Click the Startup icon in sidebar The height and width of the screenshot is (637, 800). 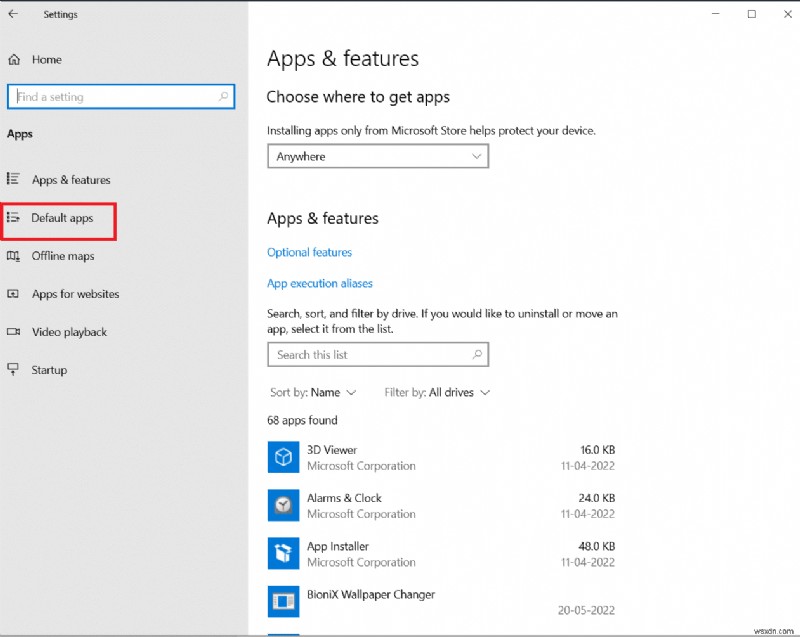(13, 370)
